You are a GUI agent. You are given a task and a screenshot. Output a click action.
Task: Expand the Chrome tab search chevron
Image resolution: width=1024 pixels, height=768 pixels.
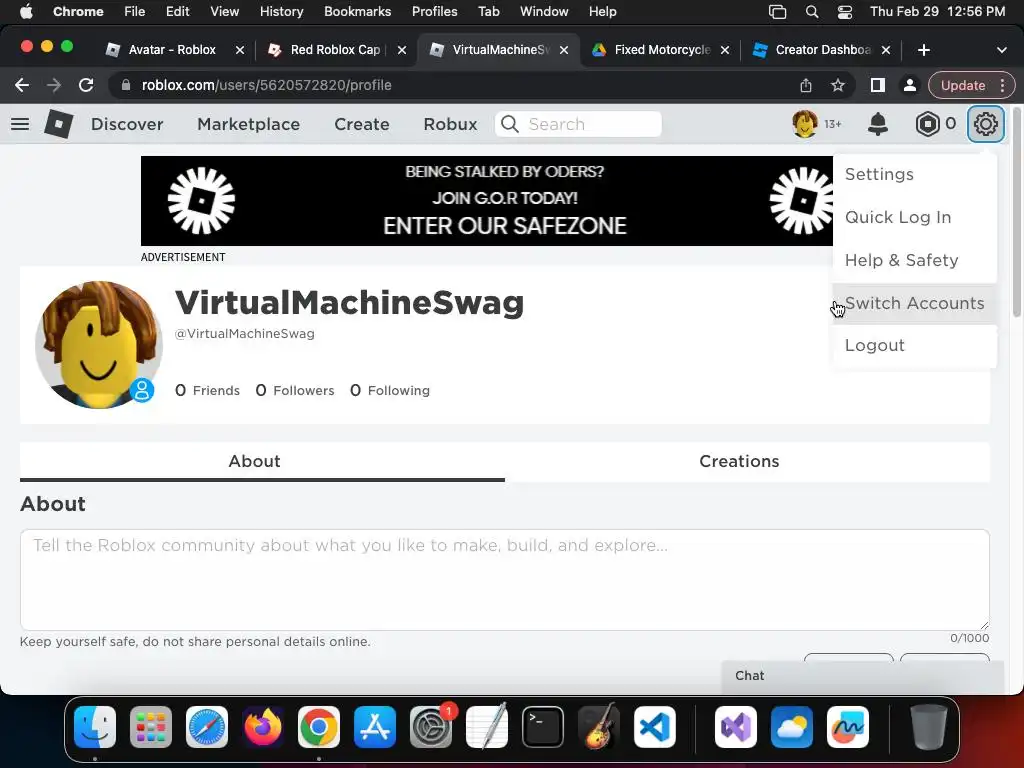[1002, 50]
